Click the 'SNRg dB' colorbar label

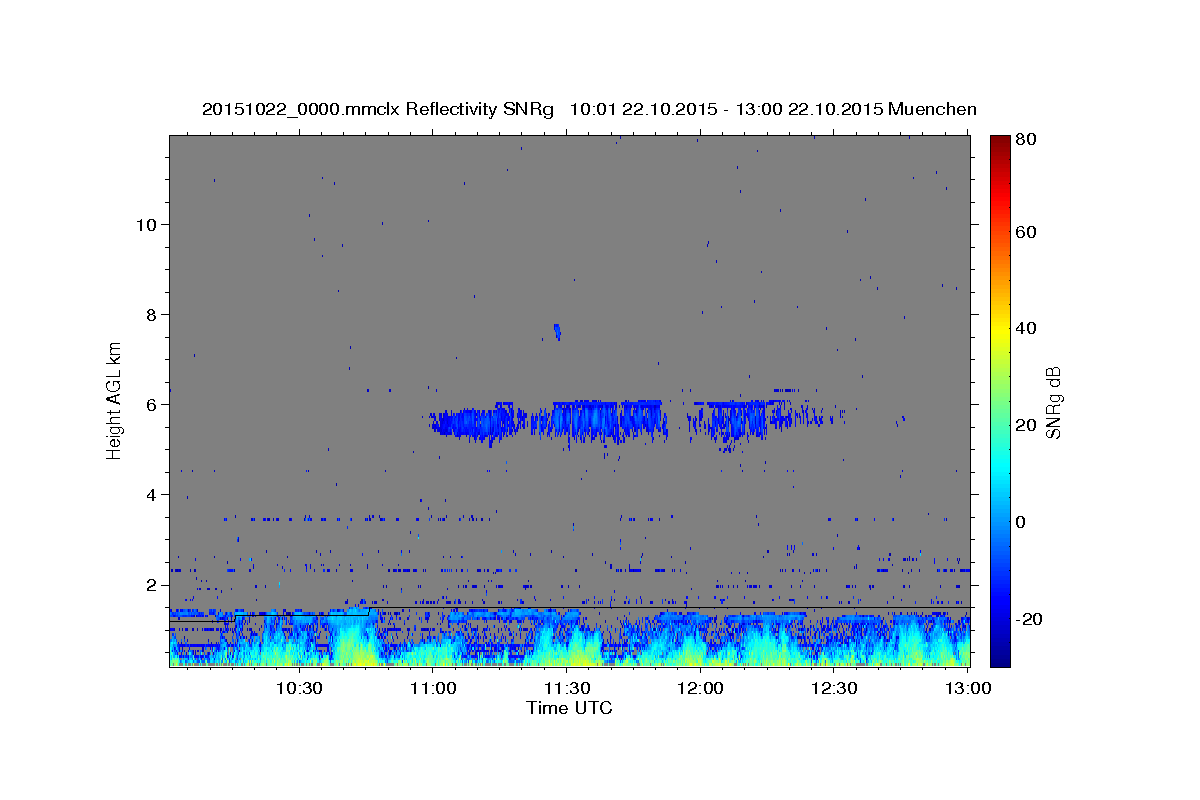(x=1052, y=402)
